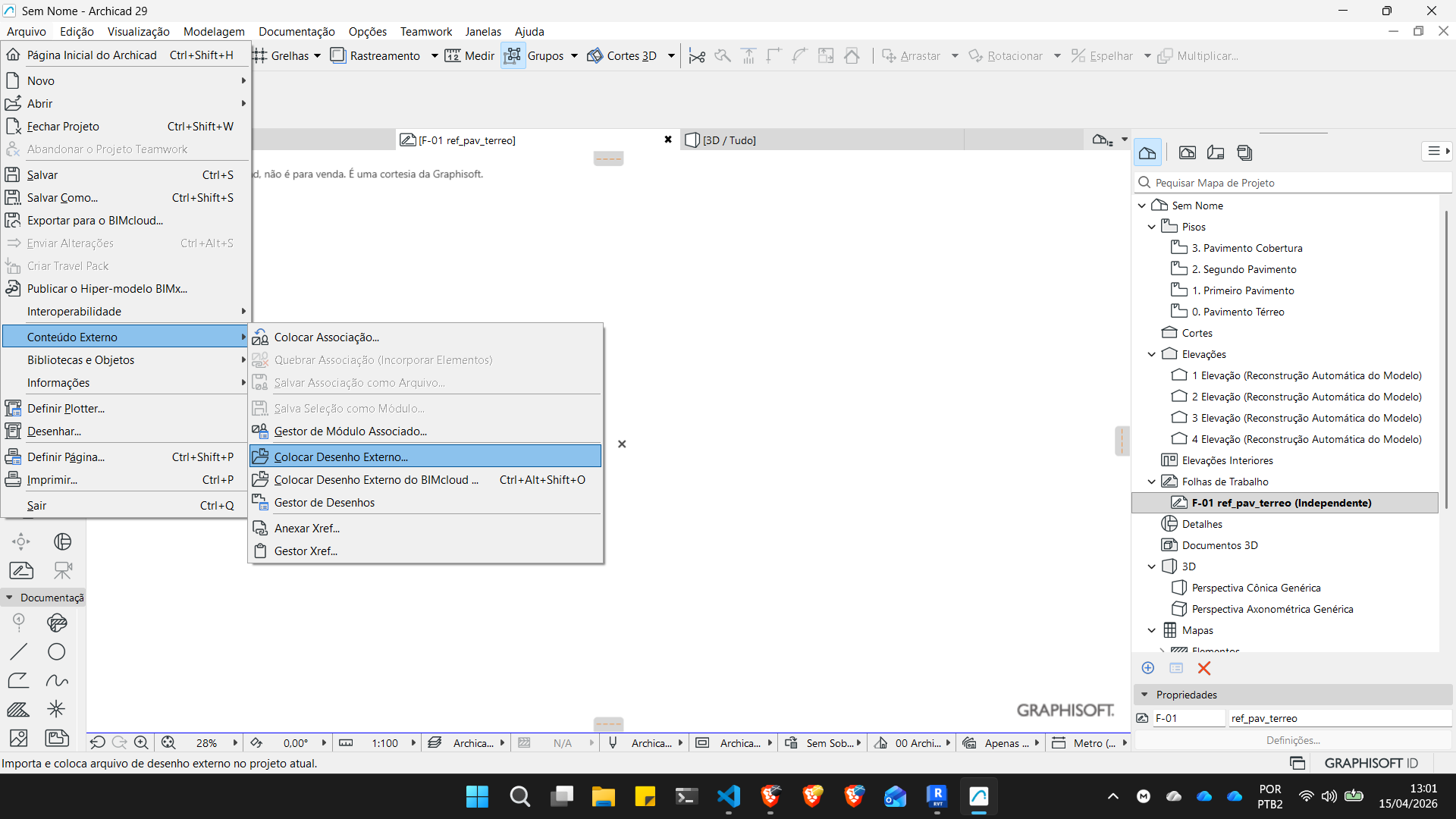
Task: Edit the F-01 ID field
Action: tap(1188, 718)
